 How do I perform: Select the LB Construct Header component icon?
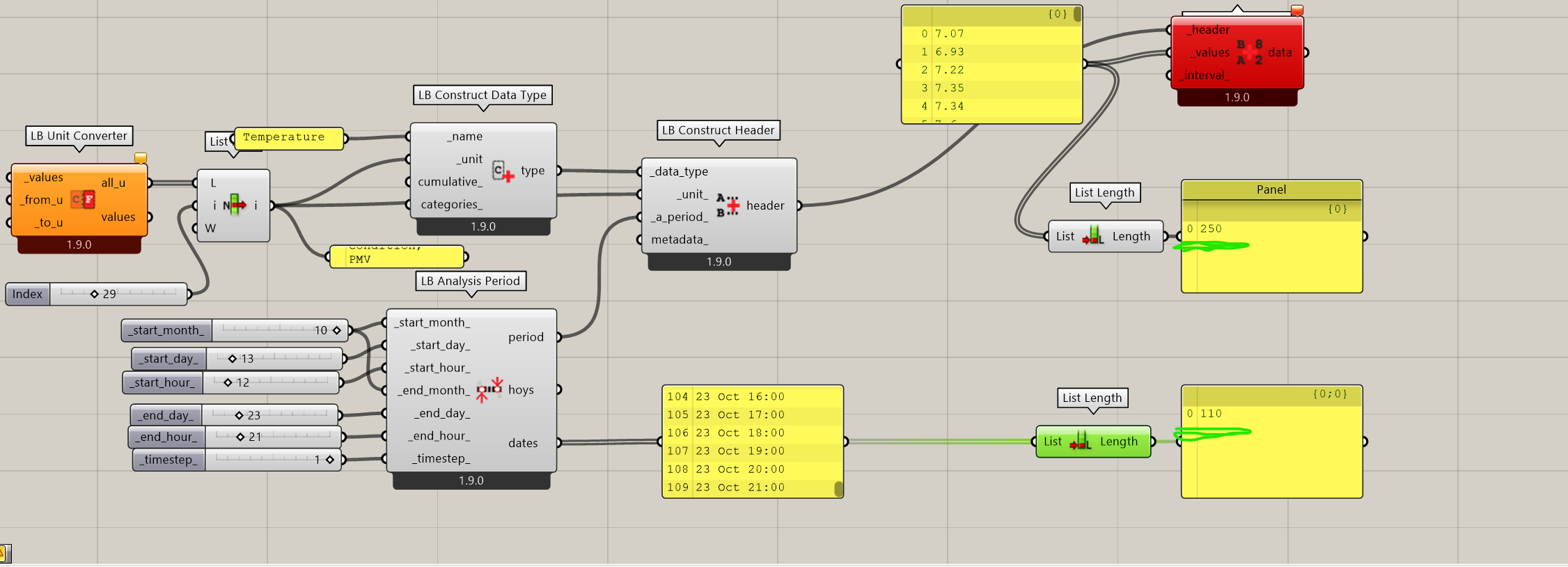point(728,205)
